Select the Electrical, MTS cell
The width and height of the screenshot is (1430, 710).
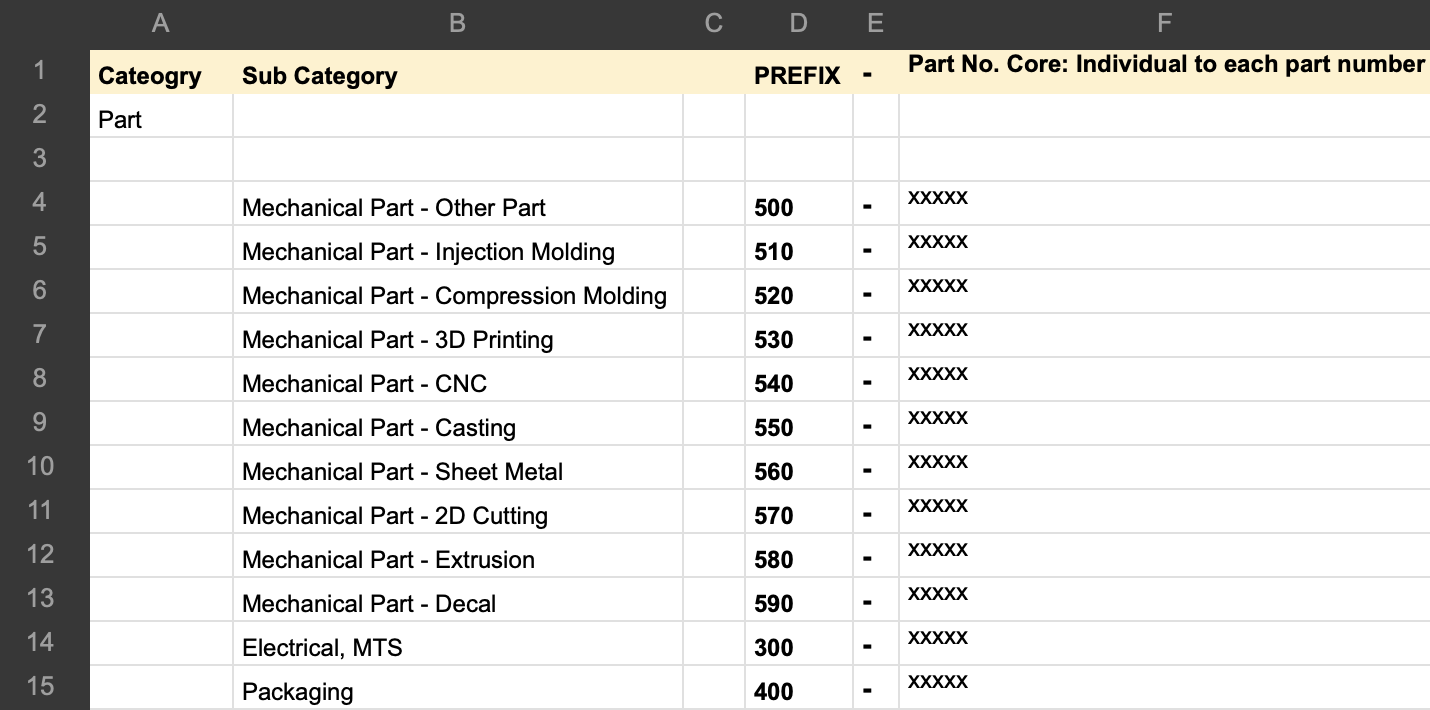[x=322, y=646]
